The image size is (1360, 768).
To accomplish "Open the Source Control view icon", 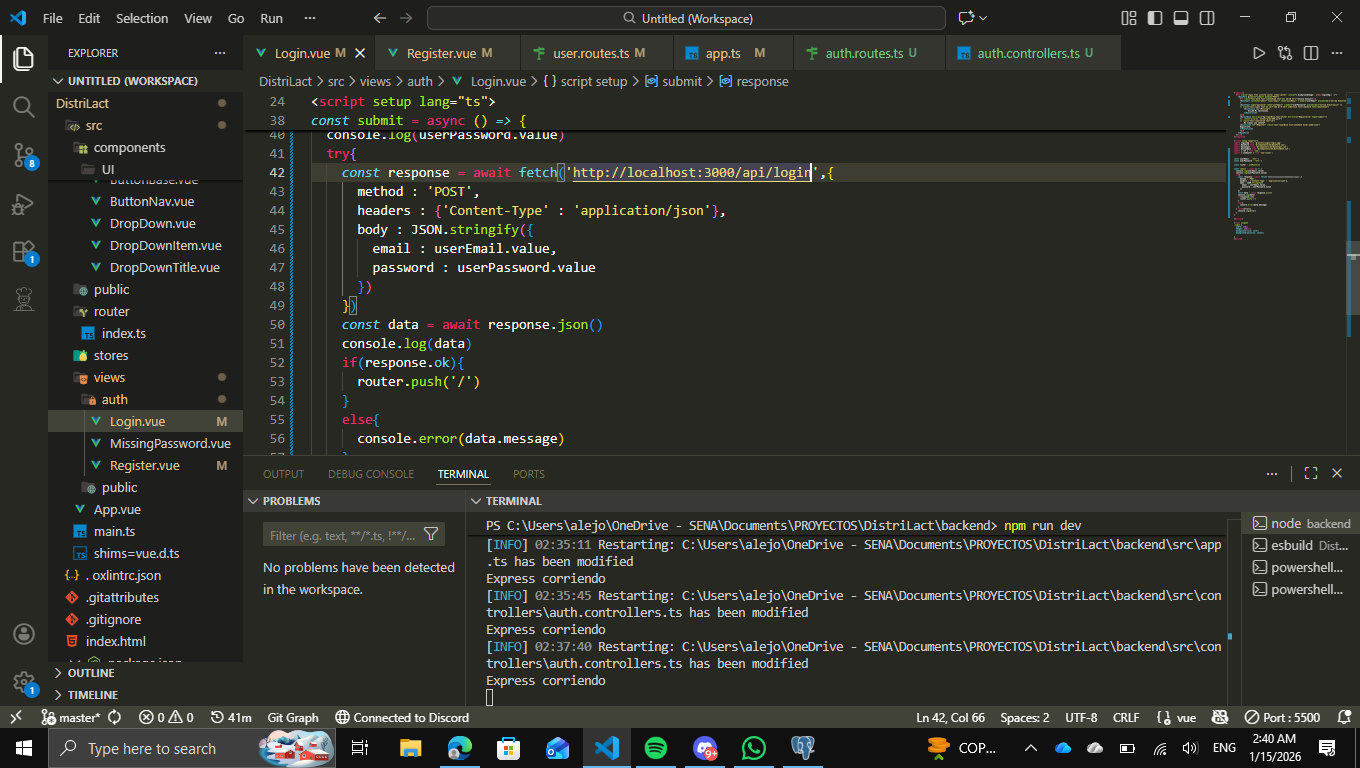I will pyautogui.click(x=24, y=154).
